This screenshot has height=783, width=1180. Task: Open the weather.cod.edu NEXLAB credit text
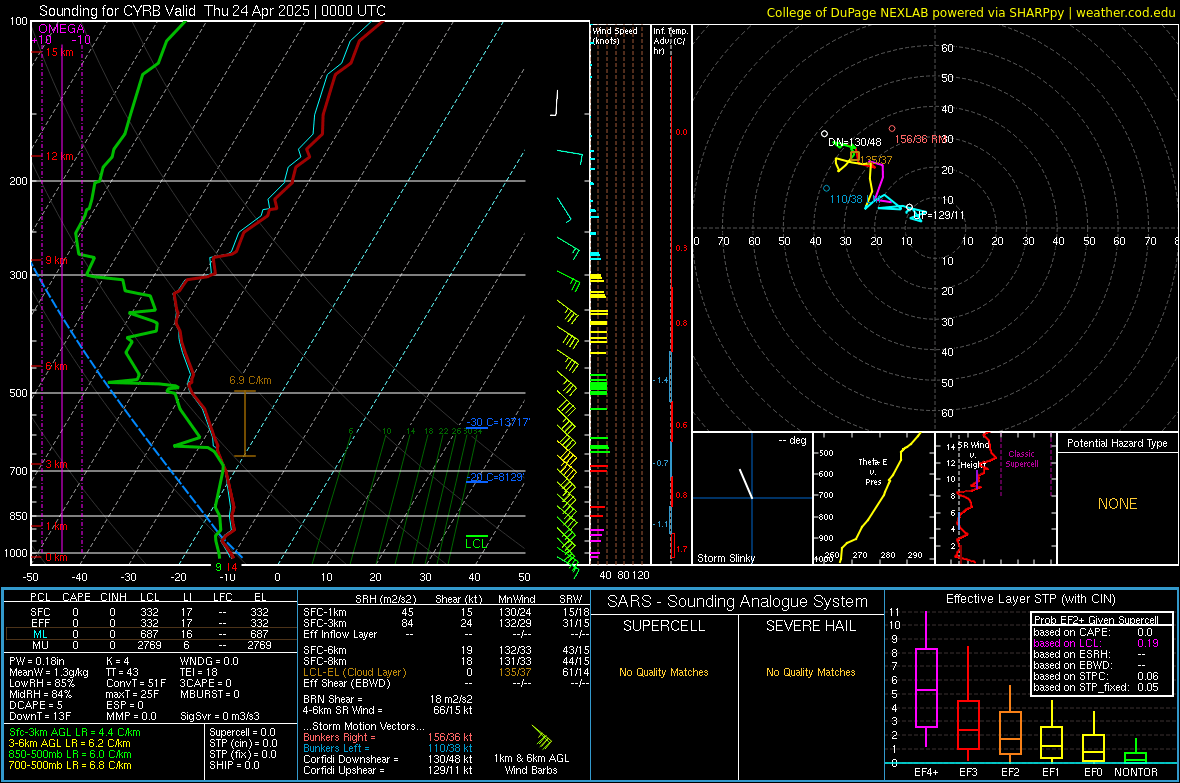point(971,13)
